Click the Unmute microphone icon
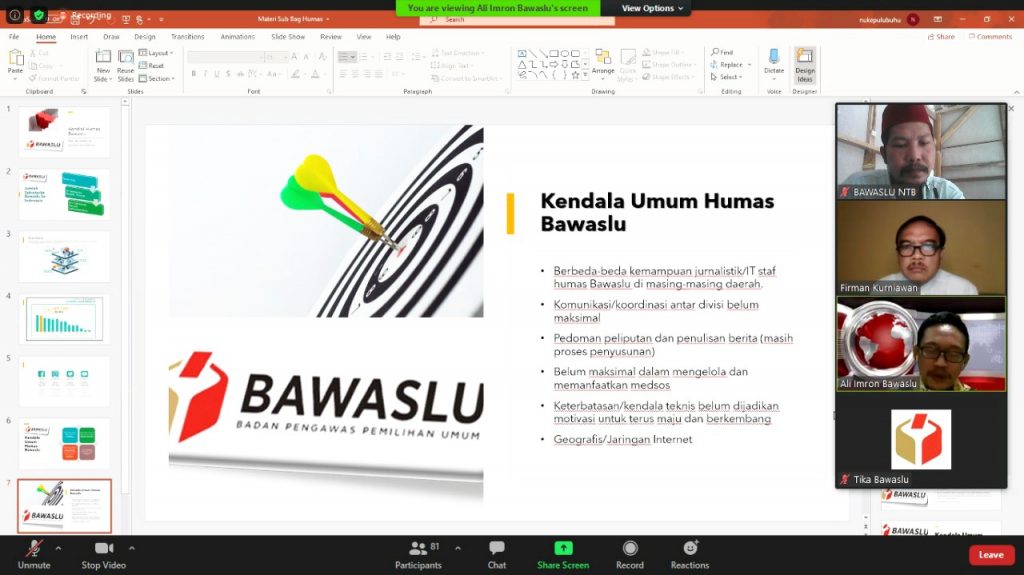This screenshot has width=1024, height=575. point(33,549)
